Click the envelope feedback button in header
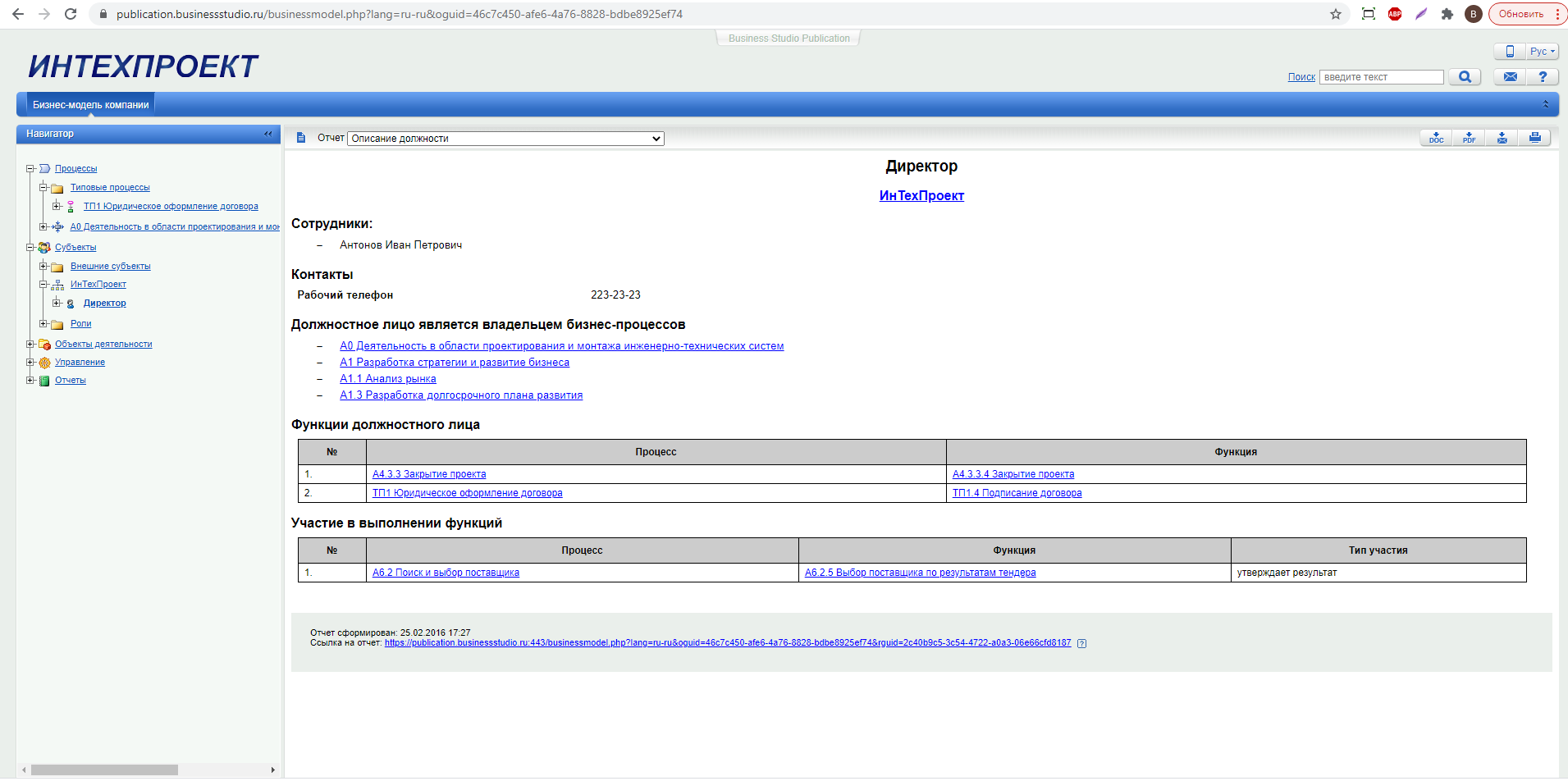The height and width of the screenshot is (781, 1568). click(1510, 76)
